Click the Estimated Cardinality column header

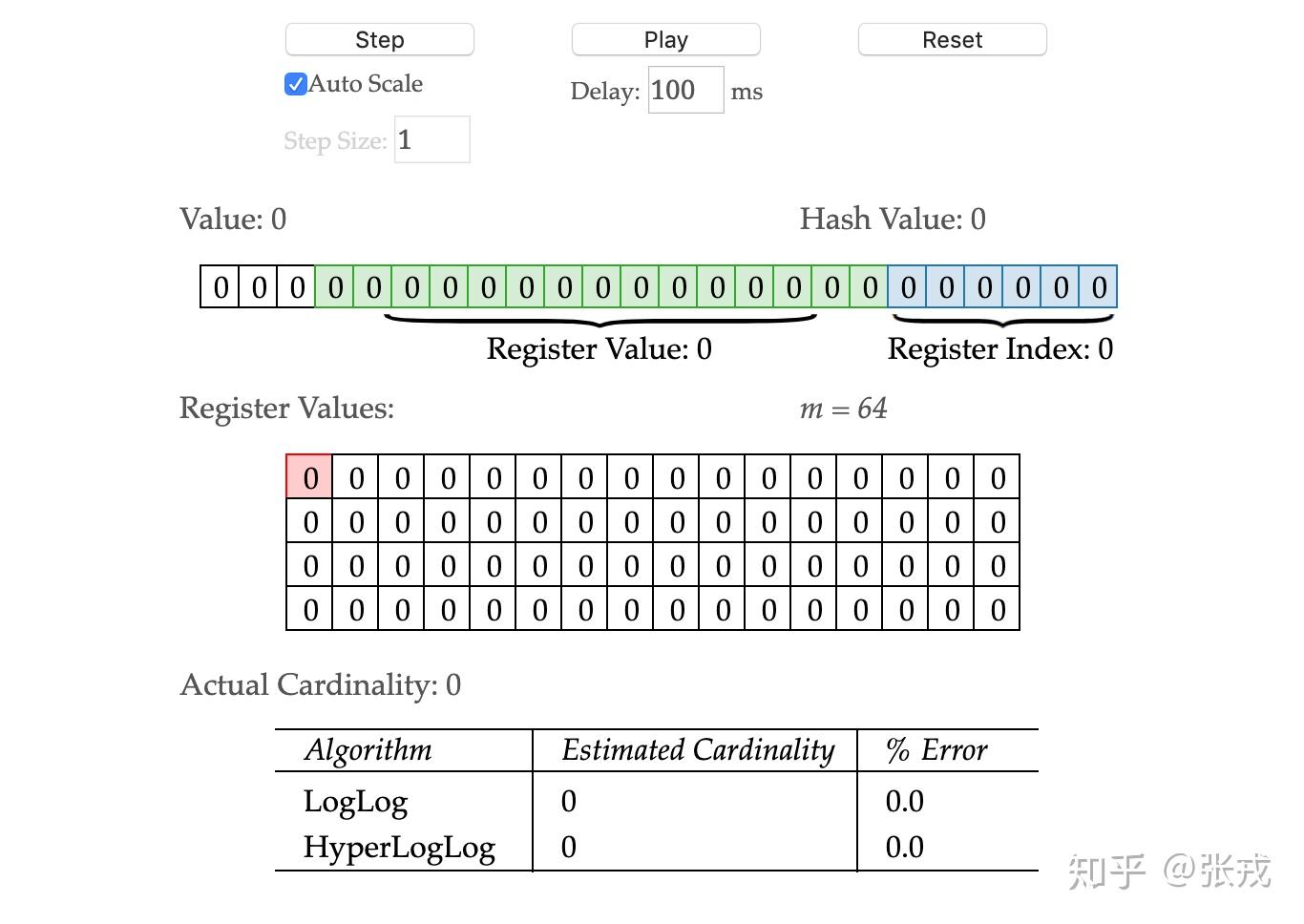point(697,750)
